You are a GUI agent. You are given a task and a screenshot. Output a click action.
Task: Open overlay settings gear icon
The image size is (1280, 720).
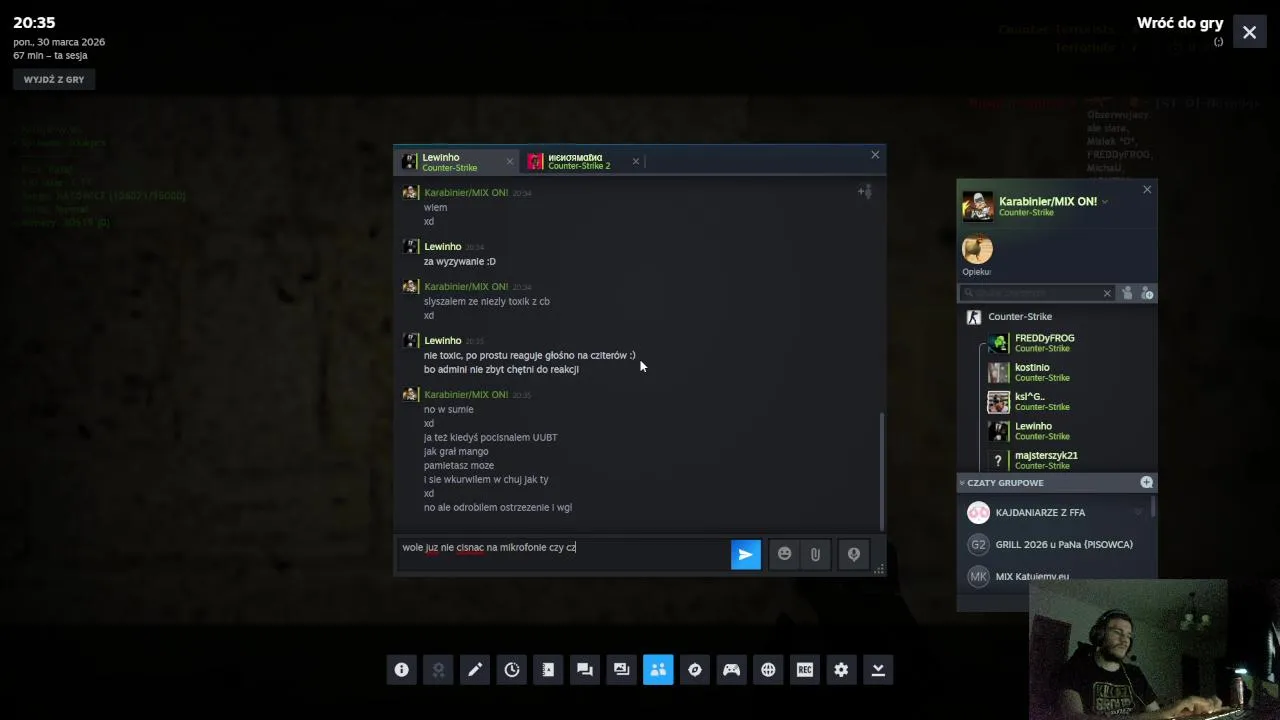click(841, 670)
